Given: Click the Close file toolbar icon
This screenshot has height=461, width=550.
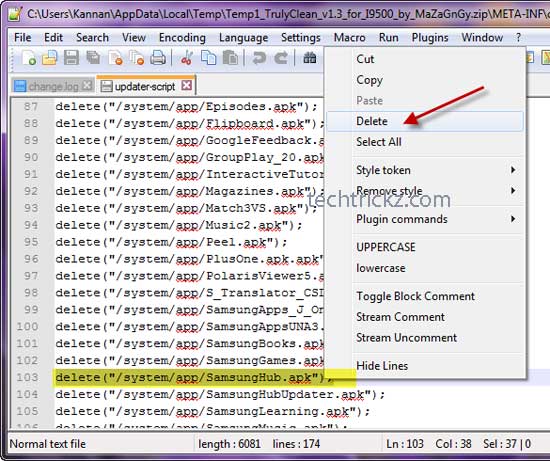Looking at the screenshot, I should click(115, 58).
